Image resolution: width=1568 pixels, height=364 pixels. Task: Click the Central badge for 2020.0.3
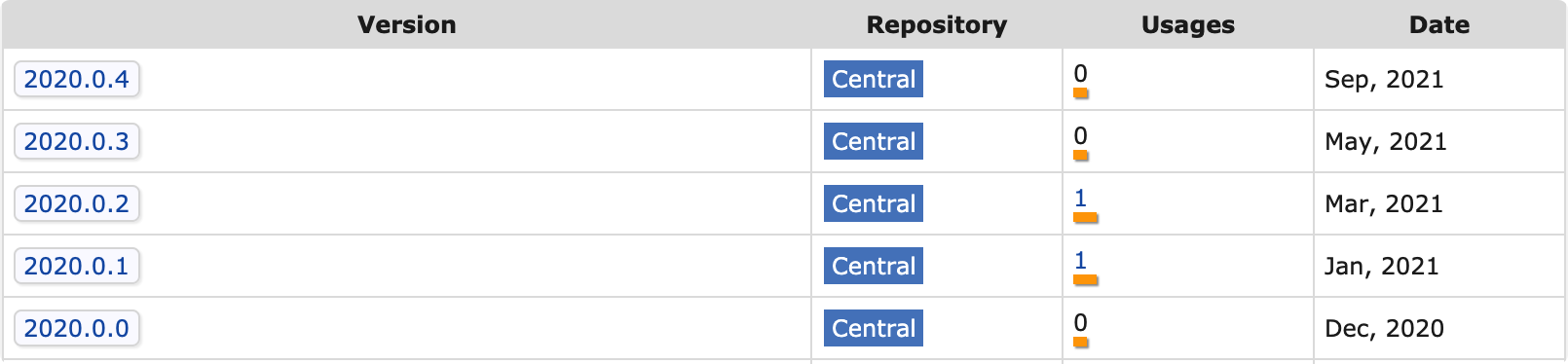874,141
